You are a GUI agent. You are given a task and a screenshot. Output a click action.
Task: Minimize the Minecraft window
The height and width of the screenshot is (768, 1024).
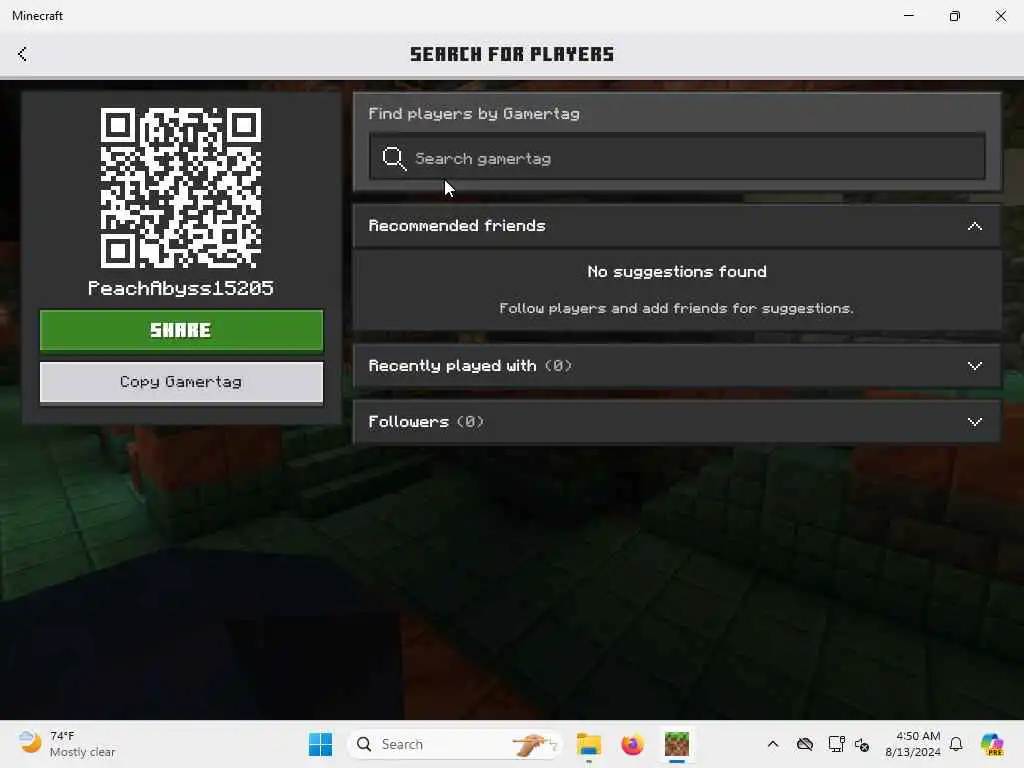click(908, 16)
